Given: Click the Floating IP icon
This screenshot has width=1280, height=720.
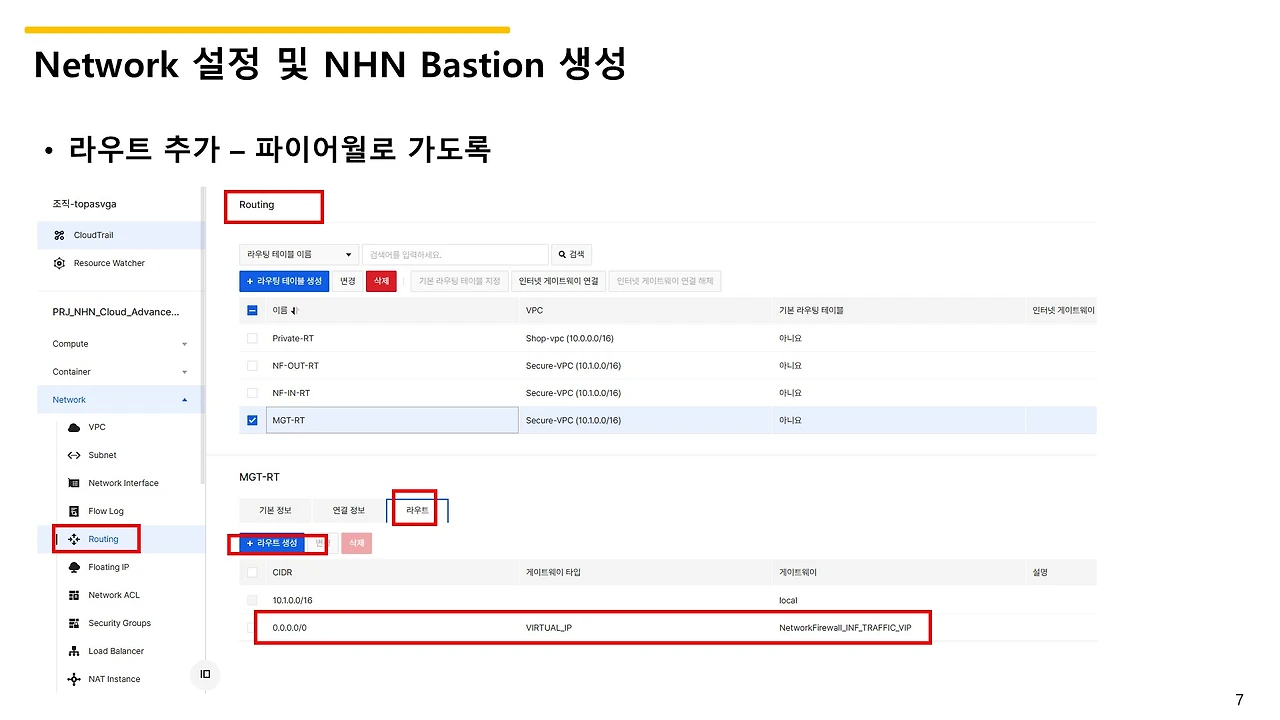Looking at the screenshot, I should coord(74,567).
